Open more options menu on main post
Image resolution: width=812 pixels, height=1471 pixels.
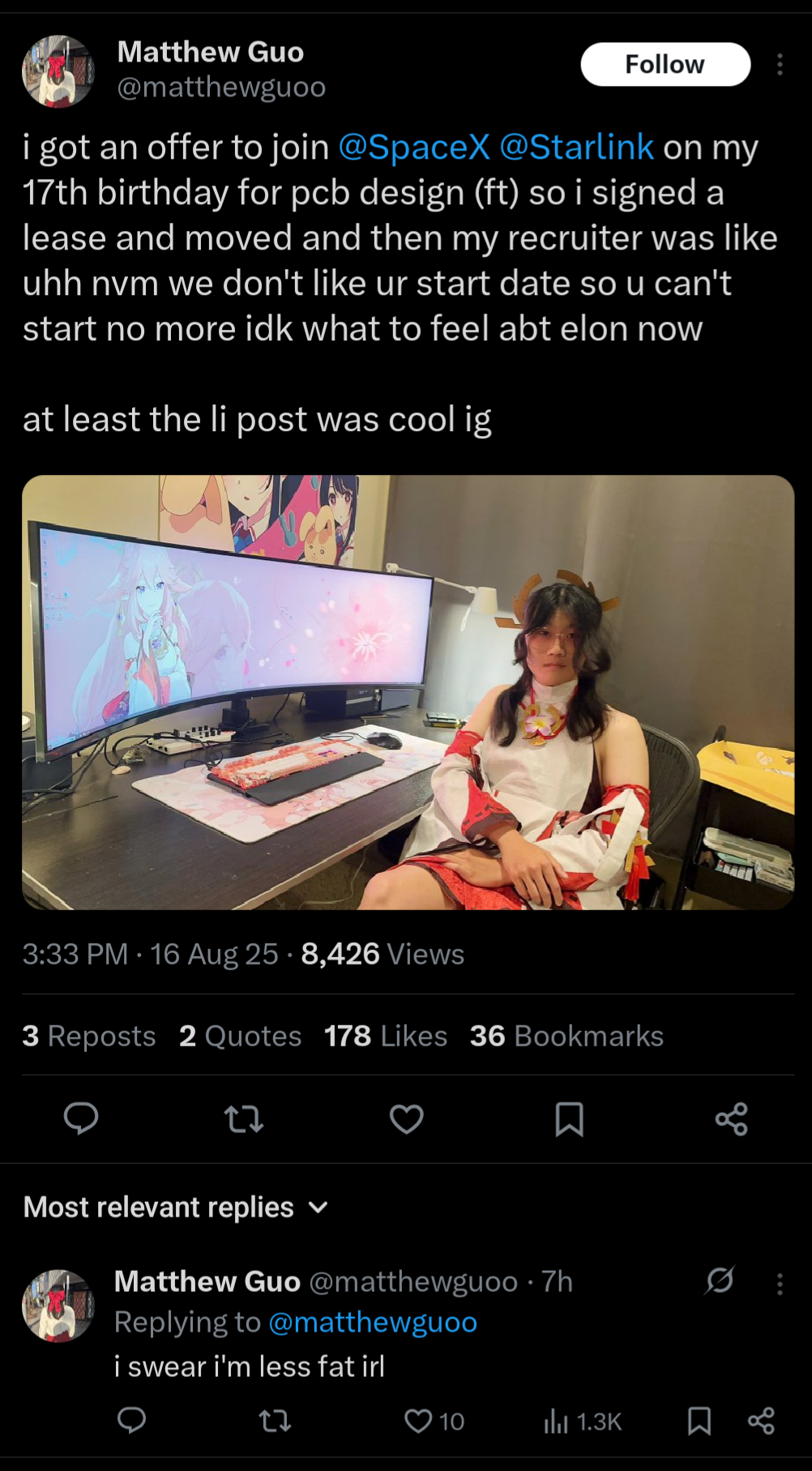(x=780, y=64)
